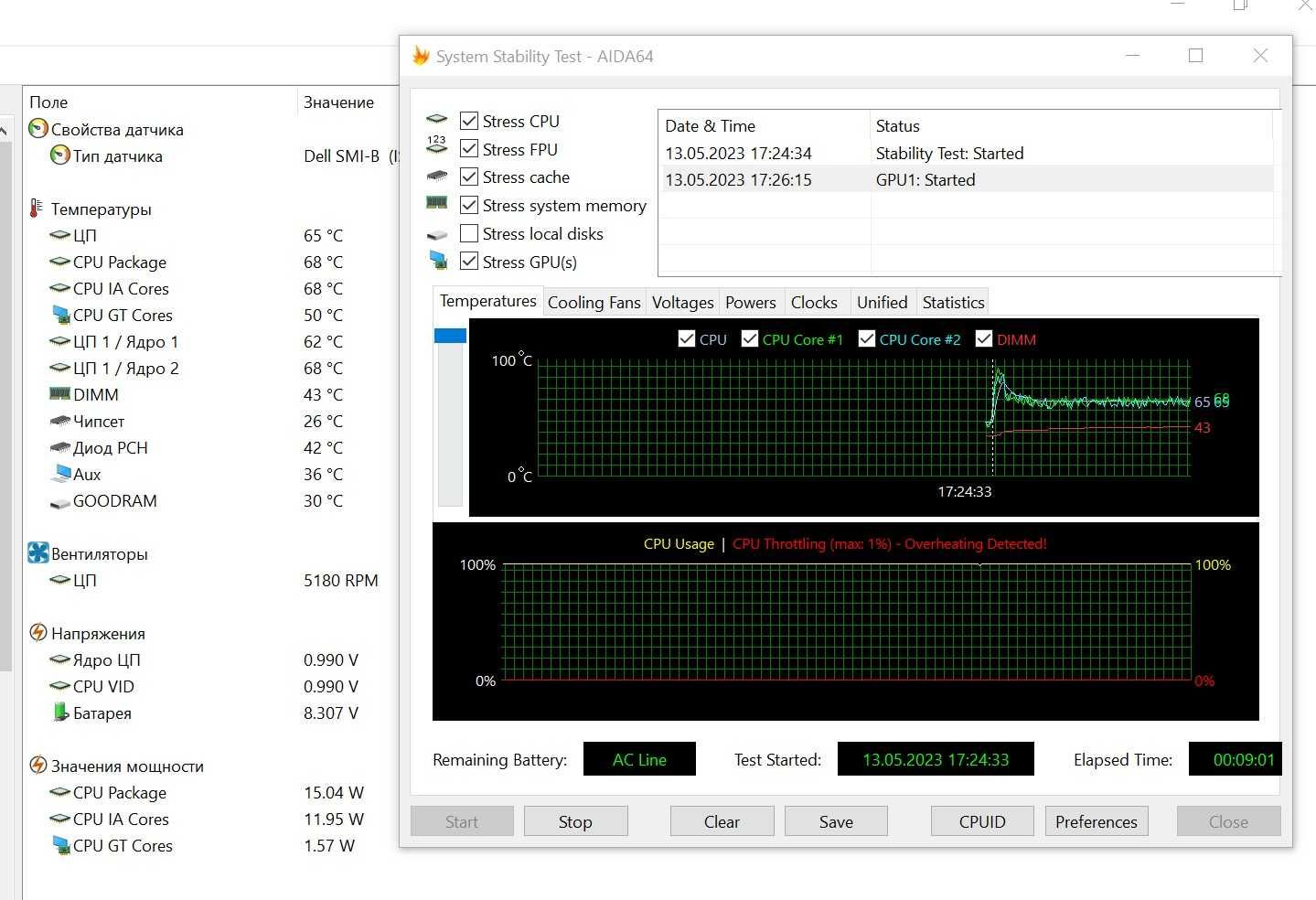Image resolution: width=1316 pixels, height=900 pixels.
Task: Hide the DIMM line in temperature graph
Action: [x=984, y=338]
